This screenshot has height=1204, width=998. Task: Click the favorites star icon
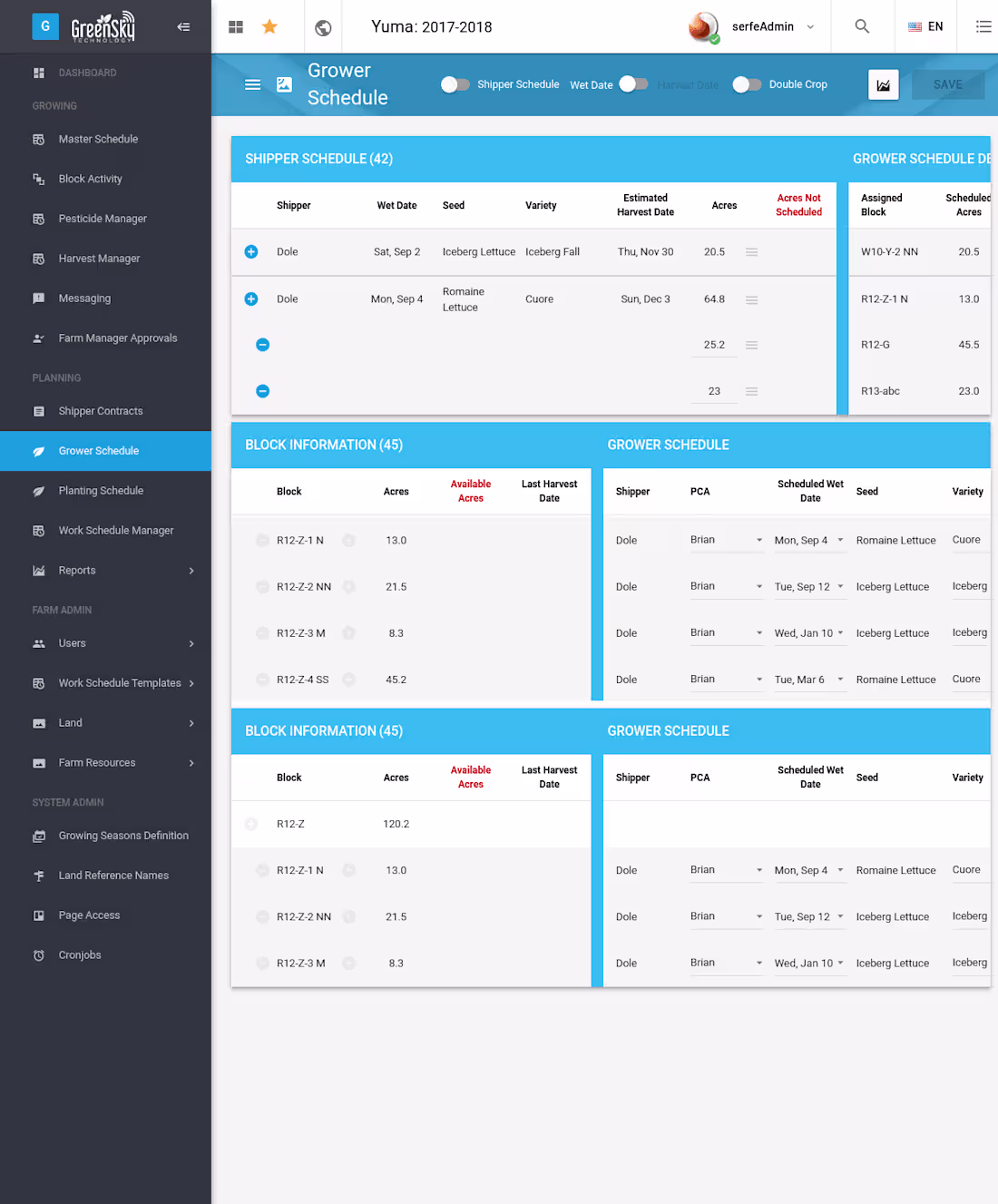269,27
